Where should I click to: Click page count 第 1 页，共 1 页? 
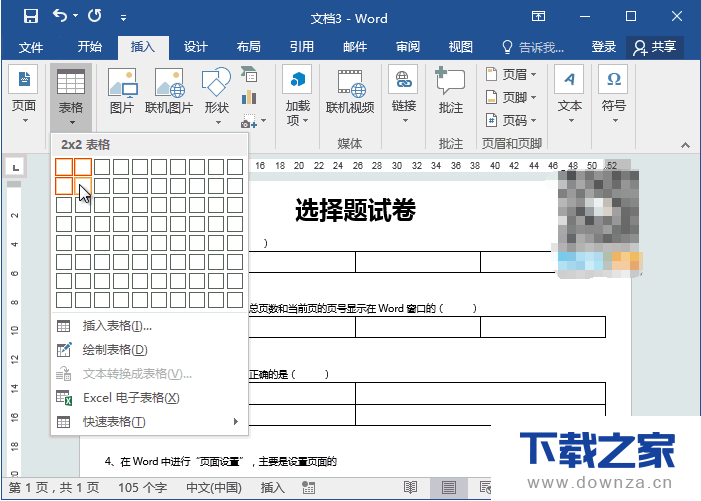pyautogui.click(x=54, y=488)
